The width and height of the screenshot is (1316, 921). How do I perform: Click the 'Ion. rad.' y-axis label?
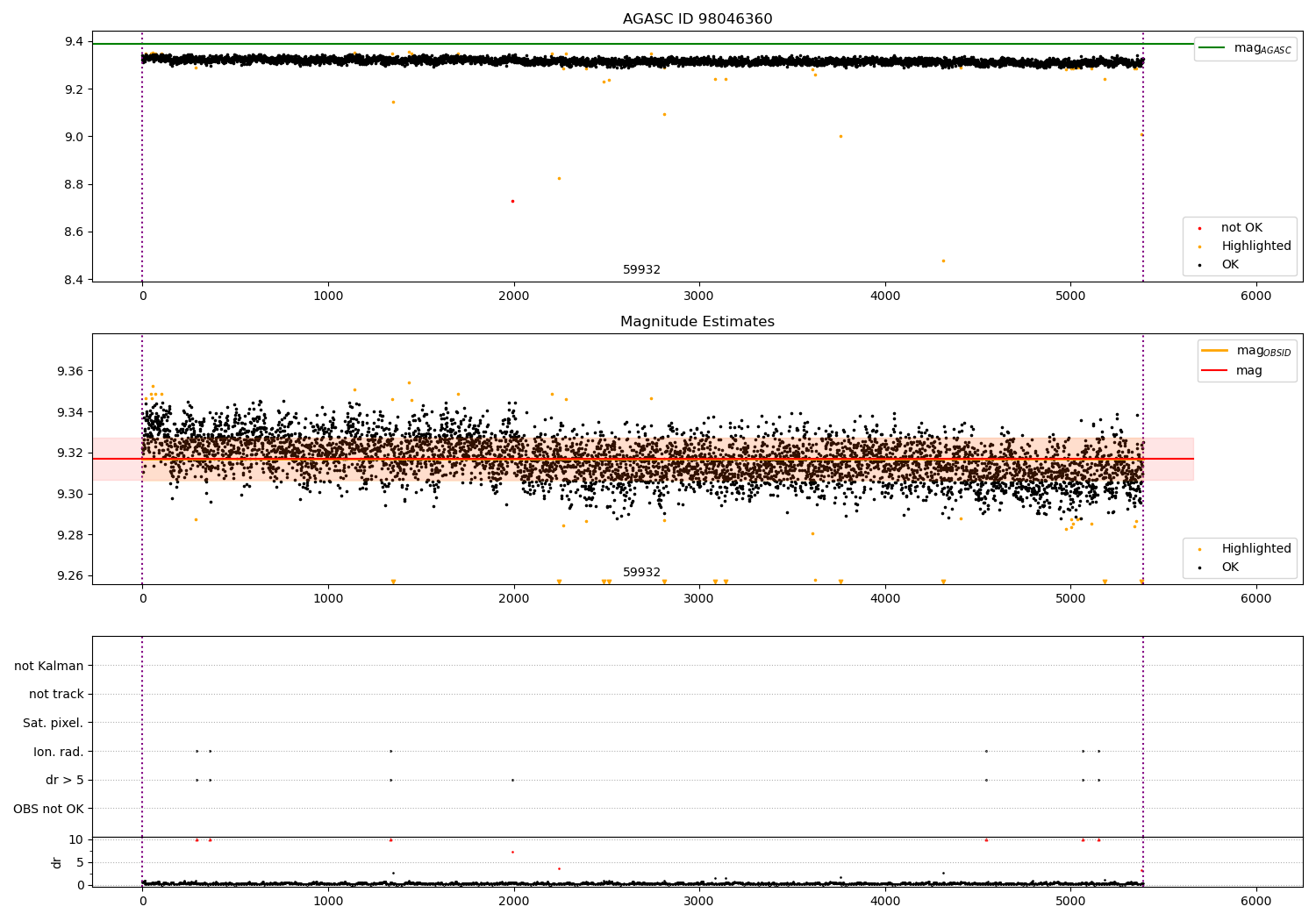(x=59, y=752)
